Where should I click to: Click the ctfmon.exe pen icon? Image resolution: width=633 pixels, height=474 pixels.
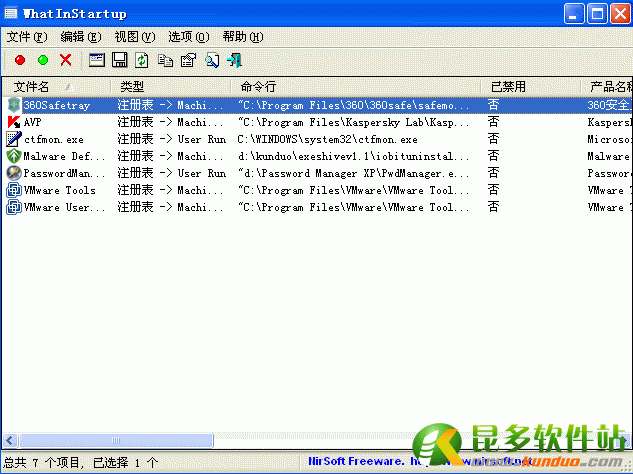click(x=14, y=139)
